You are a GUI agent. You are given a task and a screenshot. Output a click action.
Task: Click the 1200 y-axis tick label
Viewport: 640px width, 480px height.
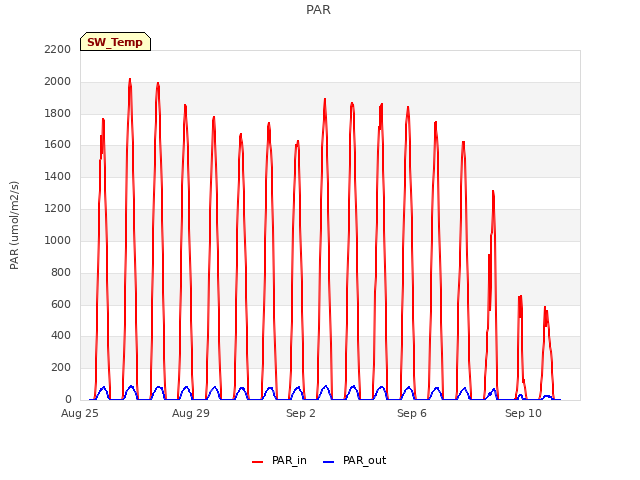pos(58,208)
